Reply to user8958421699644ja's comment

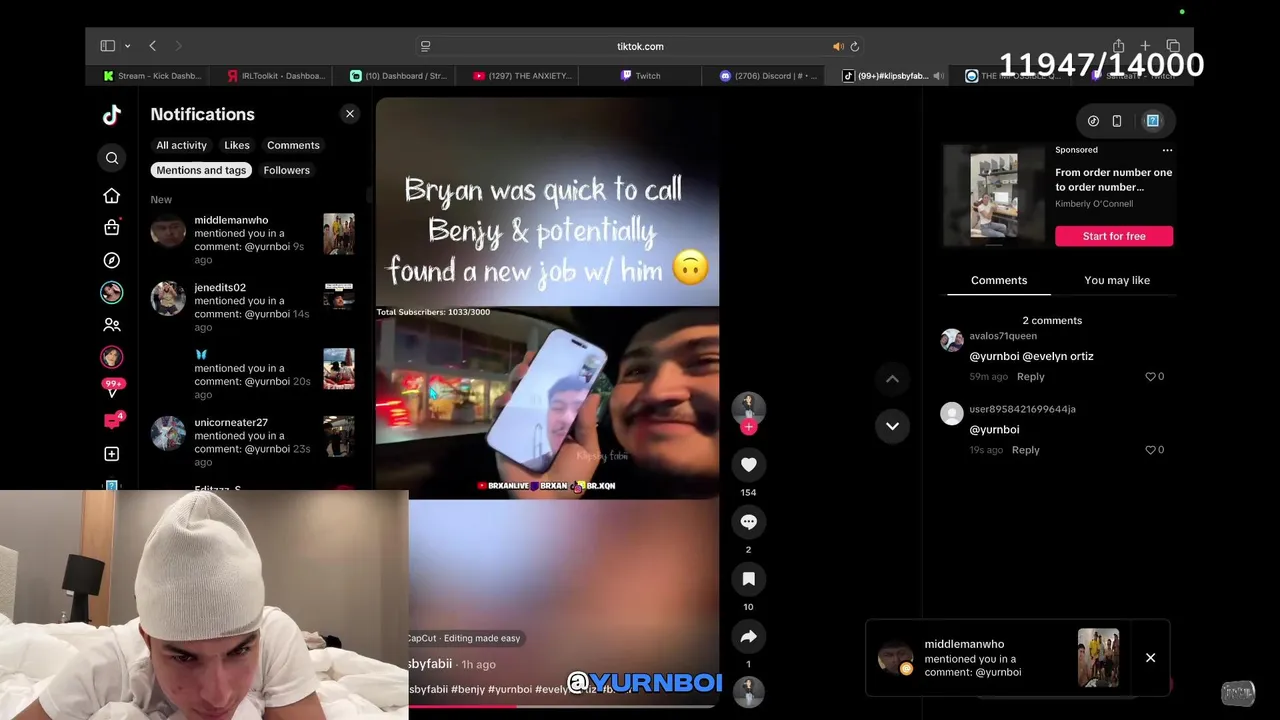tap(1025, 450)
